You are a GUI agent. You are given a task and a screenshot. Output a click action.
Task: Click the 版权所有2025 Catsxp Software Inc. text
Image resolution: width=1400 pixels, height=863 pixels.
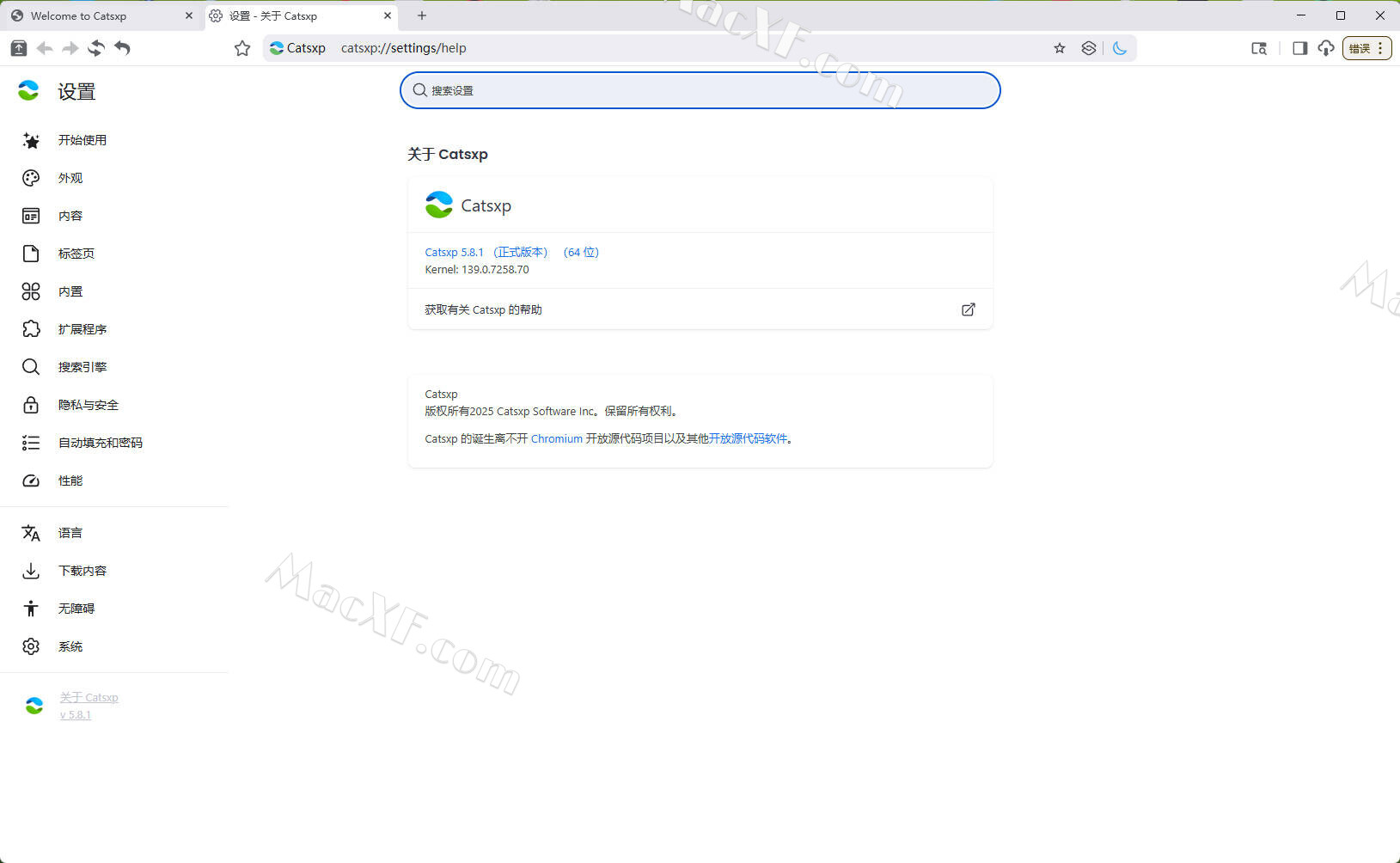coord(511,411)
